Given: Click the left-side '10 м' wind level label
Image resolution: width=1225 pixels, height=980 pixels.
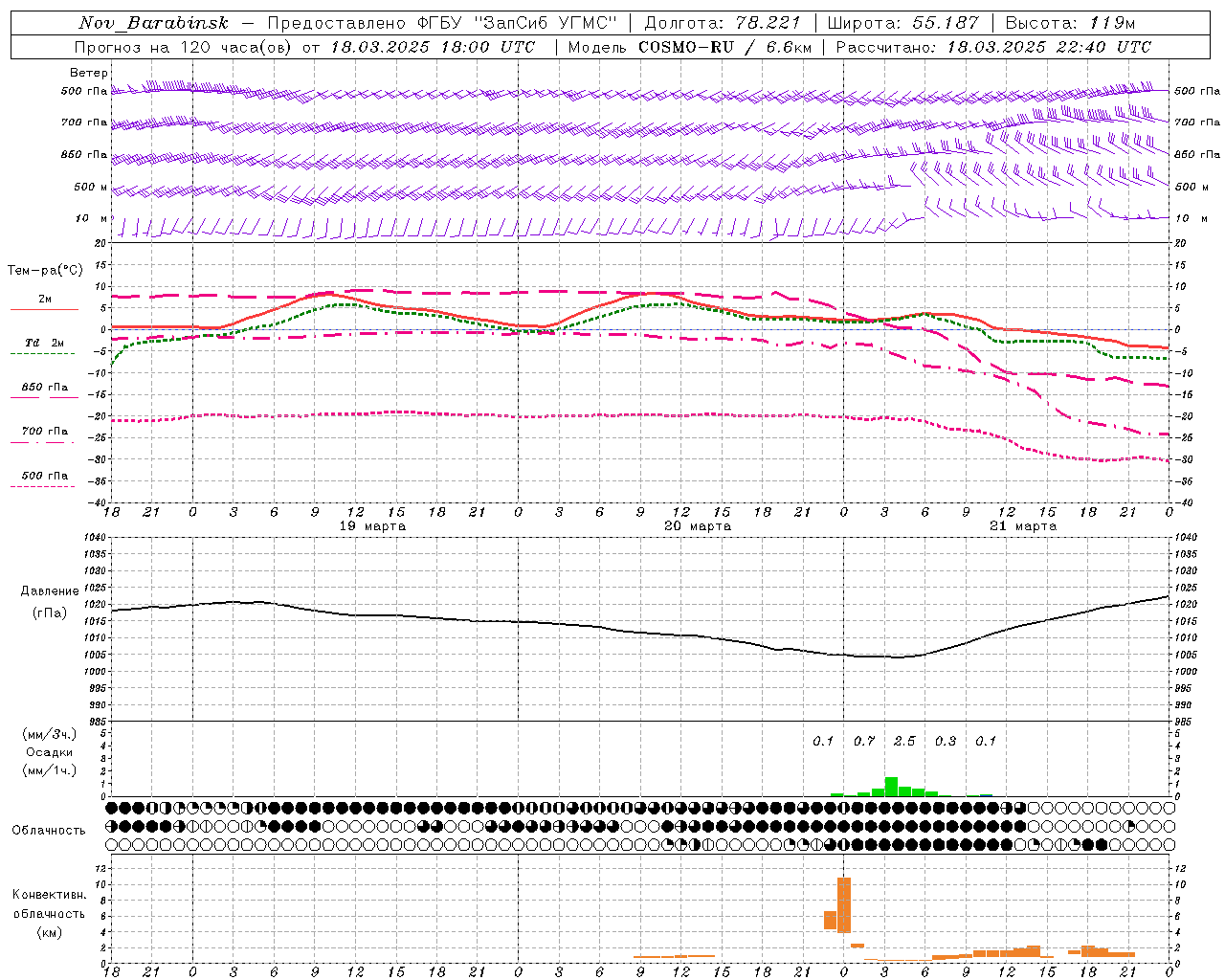Looking at the screenshot, I should (x=92, y=218).
